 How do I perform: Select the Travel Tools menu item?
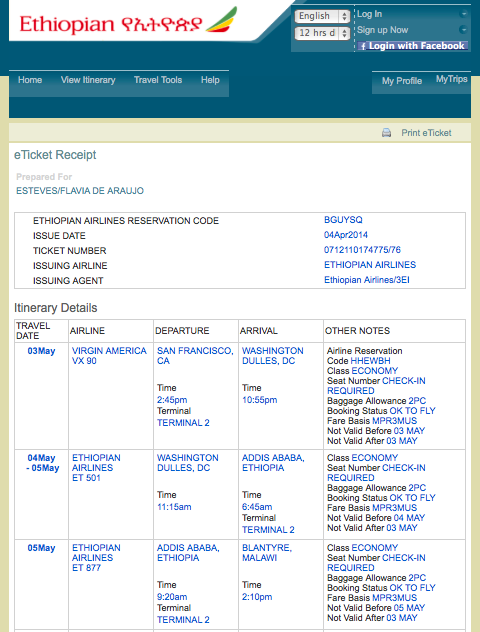(x=158, y=80)
